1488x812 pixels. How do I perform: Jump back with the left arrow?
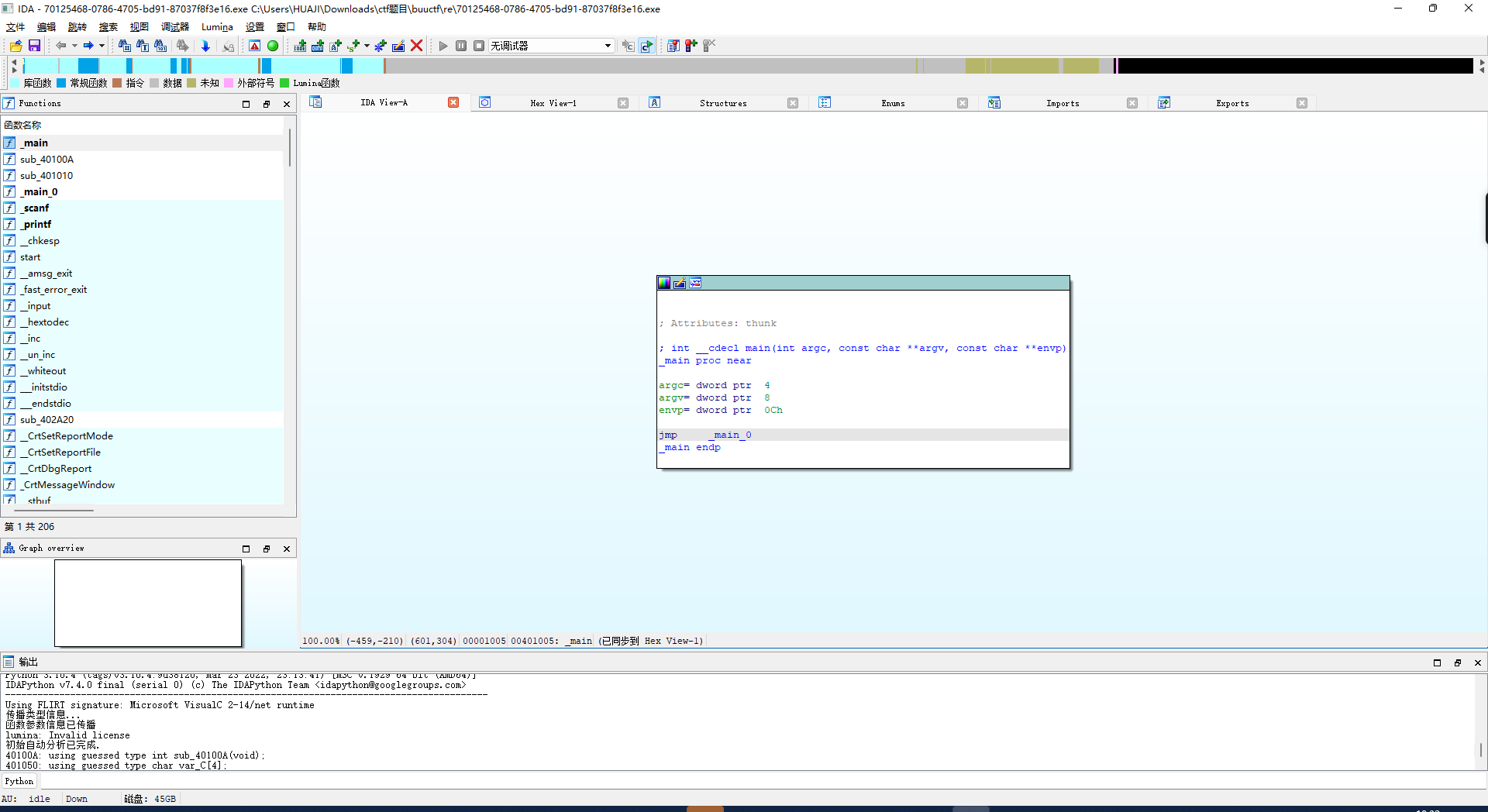point(60,46)
